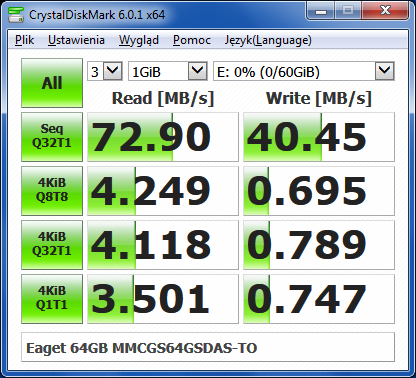The height and width of the screenshot is (378, 416).
Task: Click the CrystalDiskMark app icon in title bar
Action: pyautogui.click(x=16, y=15)
